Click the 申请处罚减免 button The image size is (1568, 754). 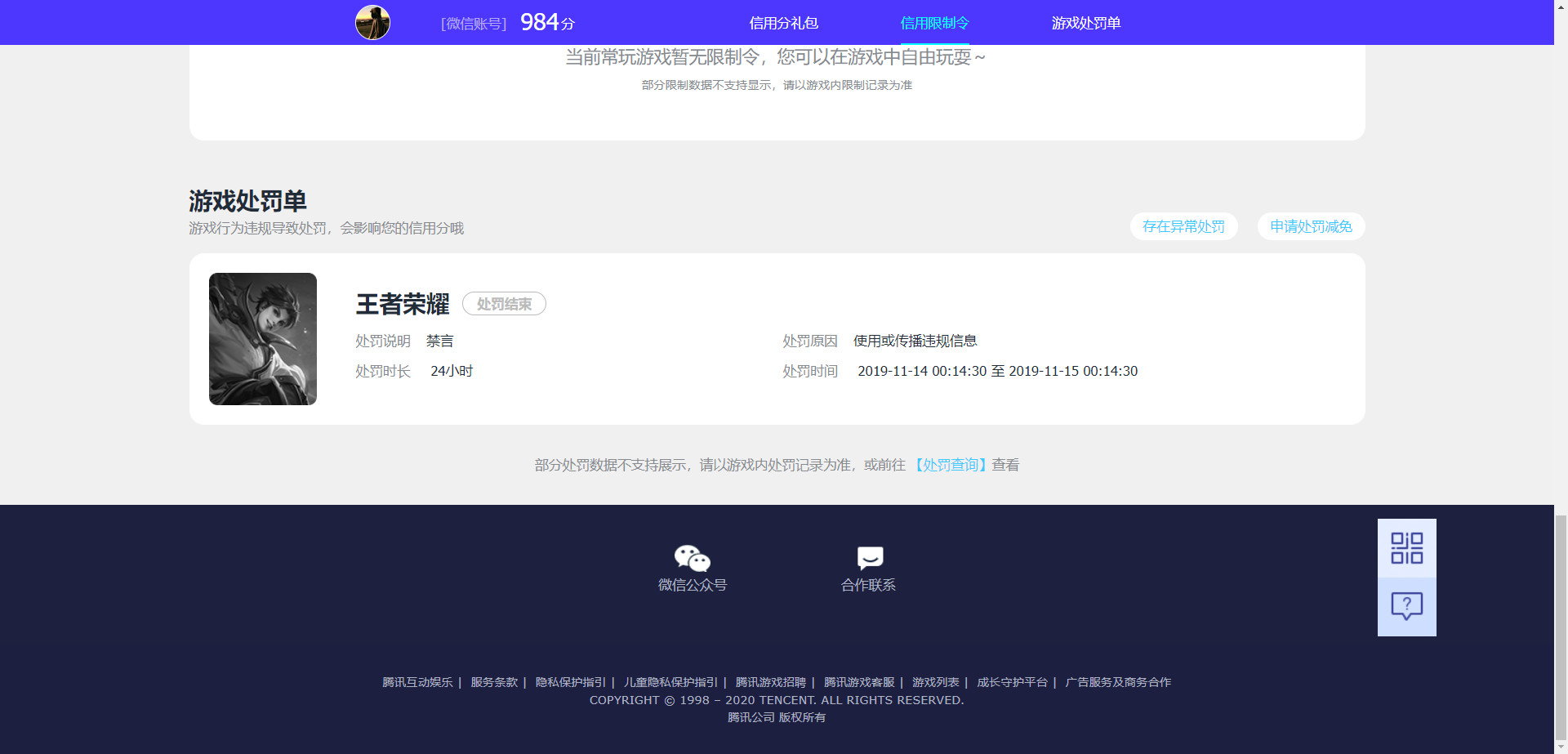[1311, 226]
